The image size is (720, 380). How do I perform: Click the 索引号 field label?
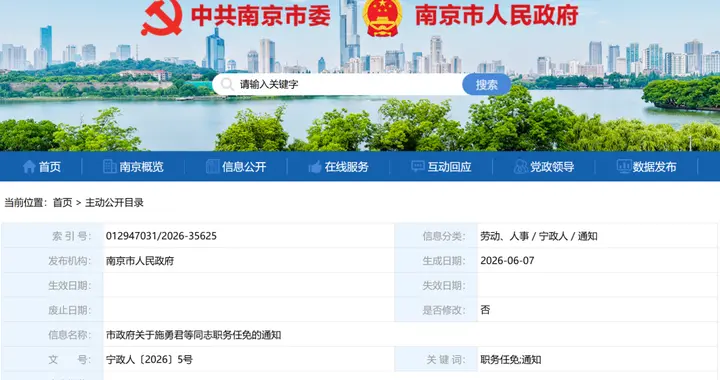(x=72, y=236)
